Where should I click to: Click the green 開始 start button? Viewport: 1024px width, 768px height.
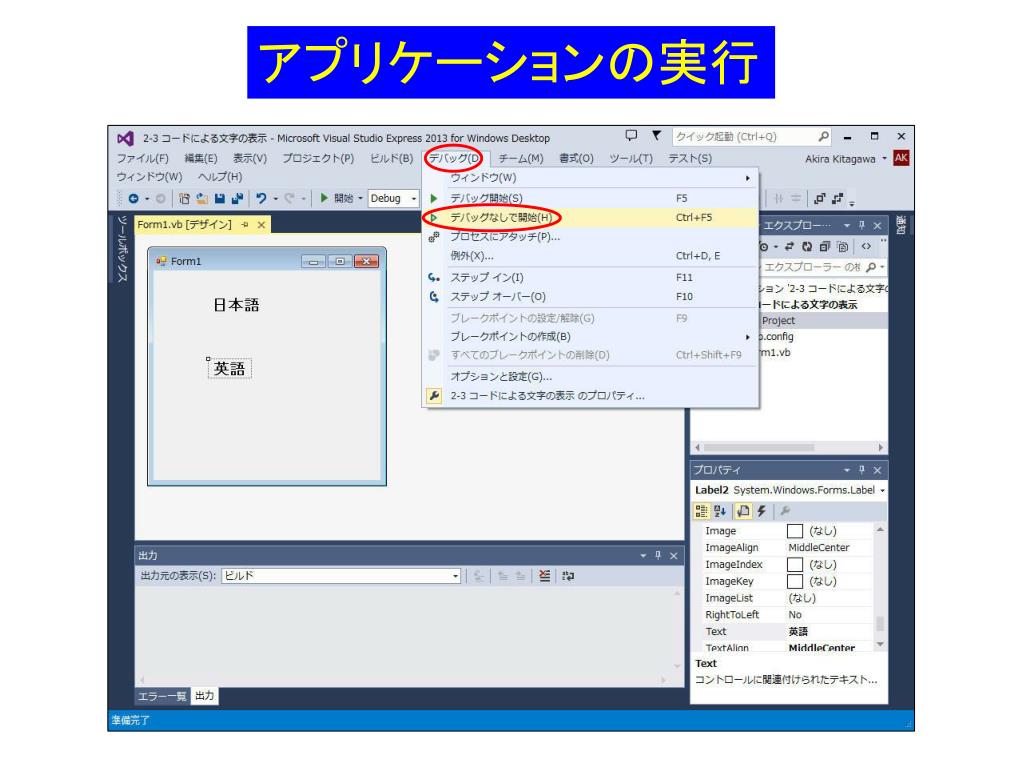337,199
